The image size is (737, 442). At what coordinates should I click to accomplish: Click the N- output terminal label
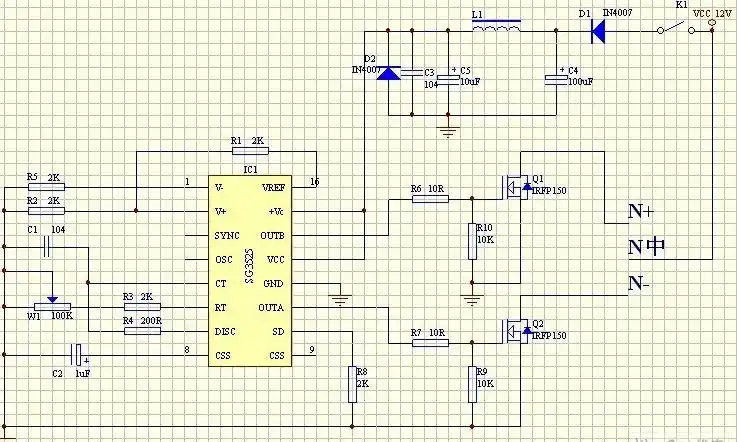pyautogui.click(x=640, y=283)
